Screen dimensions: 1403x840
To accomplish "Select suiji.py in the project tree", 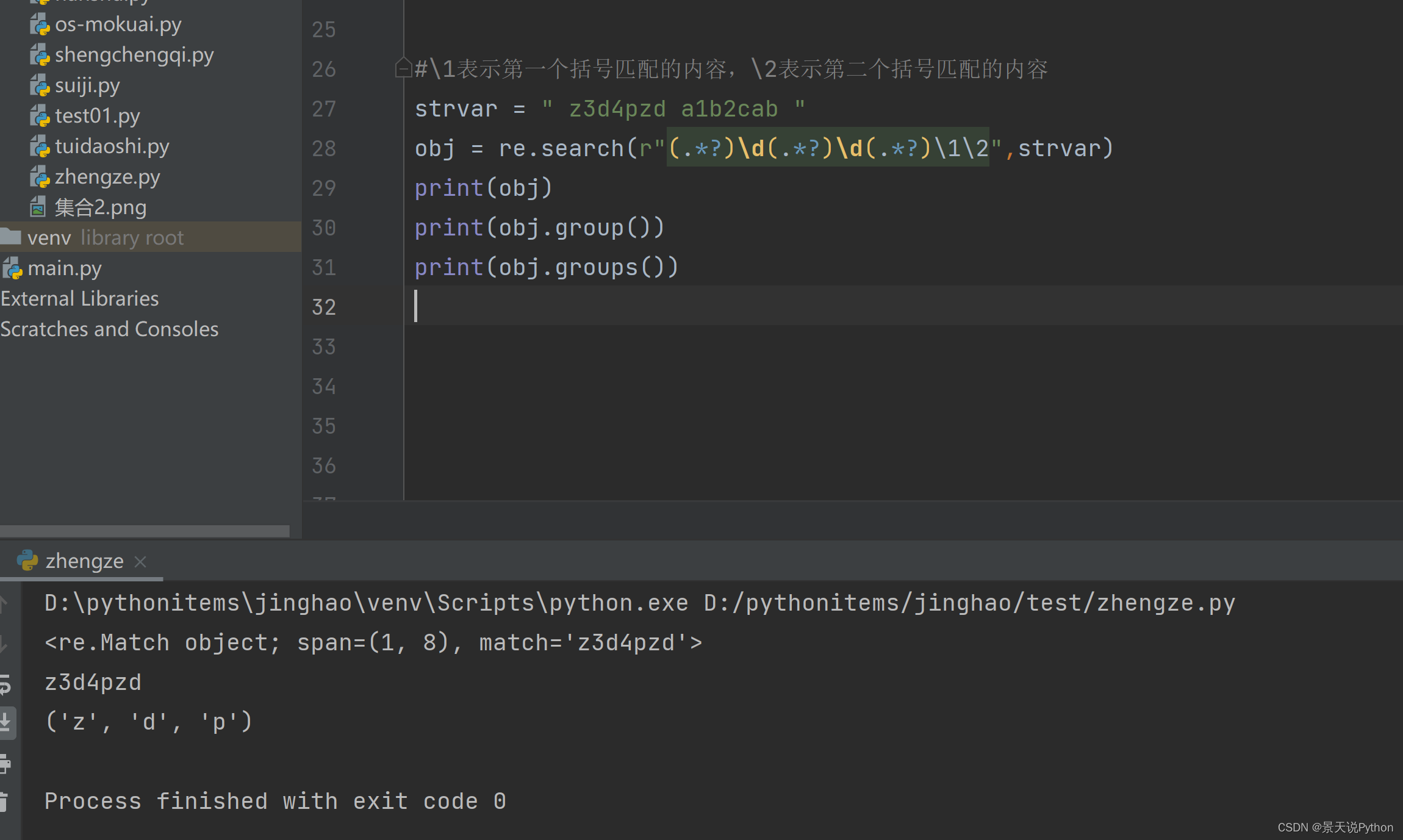I will tap(87, 85).
